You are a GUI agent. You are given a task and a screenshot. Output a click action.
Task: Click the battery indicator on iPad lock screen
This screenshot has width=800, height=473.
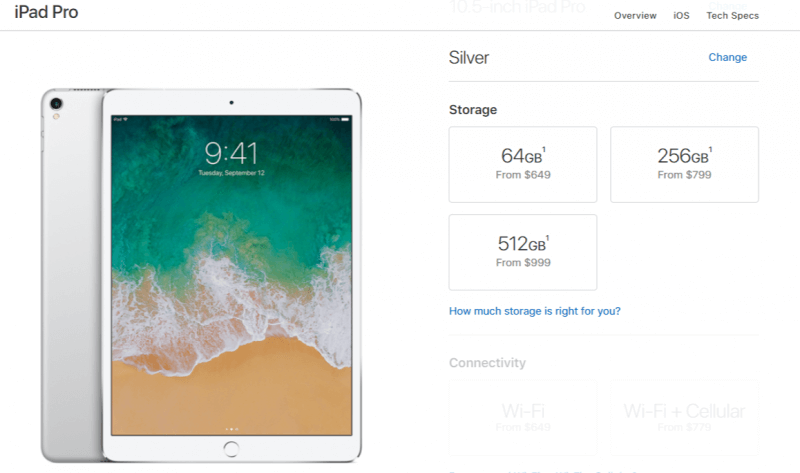345,119
